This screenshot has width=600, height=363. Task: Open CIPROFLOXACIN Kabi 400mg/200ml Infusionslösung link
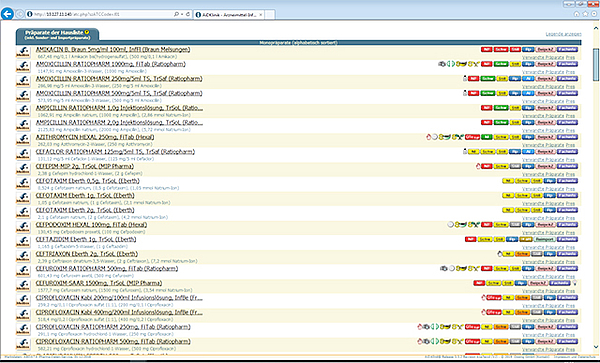coord(119,313)
